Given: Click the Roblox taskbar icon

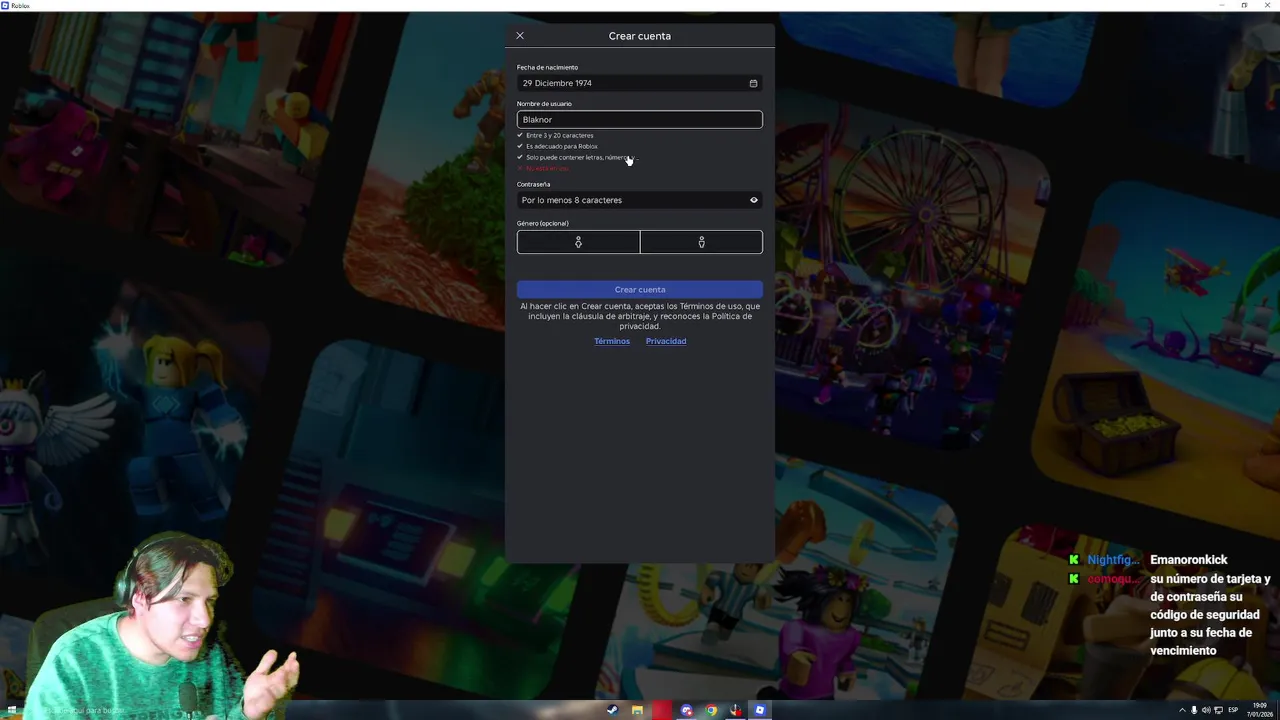Looking at the screenshot, I should pos(760,710).
